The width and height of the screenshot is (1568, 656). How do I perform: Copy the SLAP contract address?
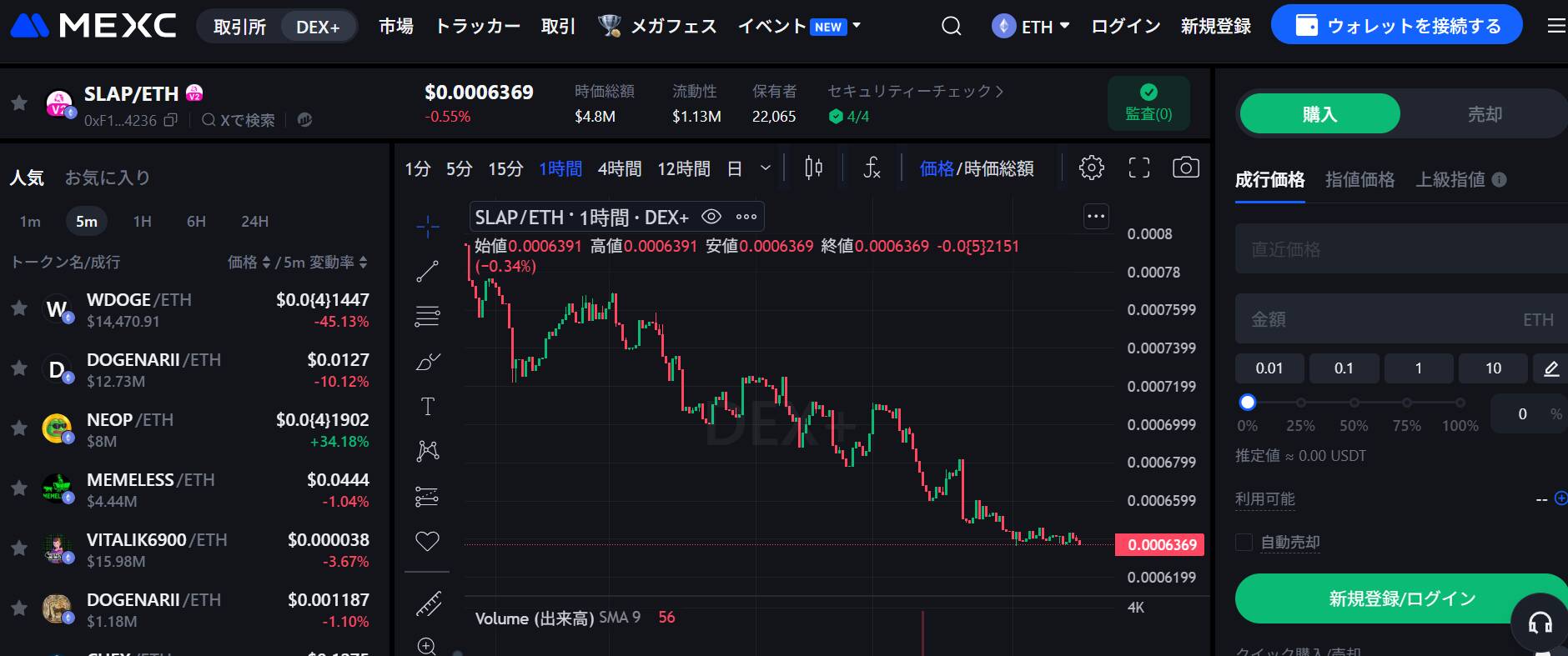coord(171,120)
